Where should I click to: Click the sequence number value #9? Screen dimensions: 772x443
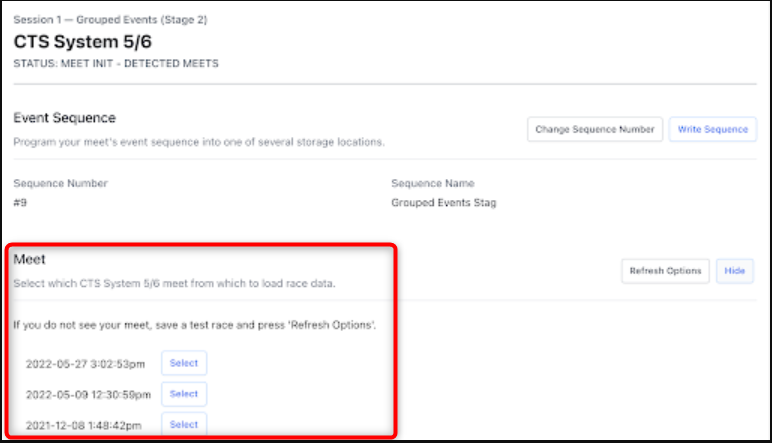click(20, 203)
